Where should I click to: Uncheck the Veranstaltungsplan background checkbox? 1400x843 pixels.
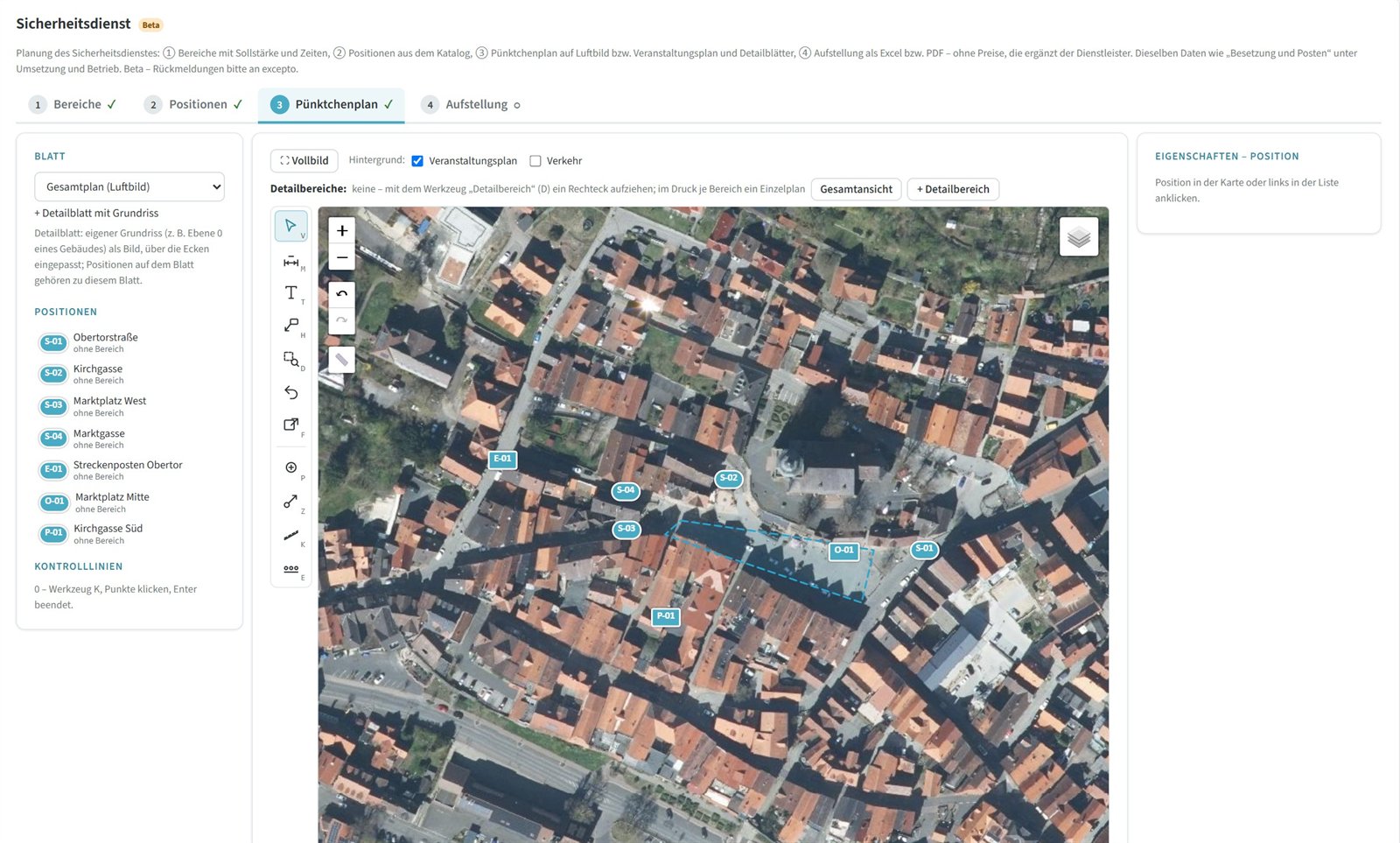(x=417, y=161)
